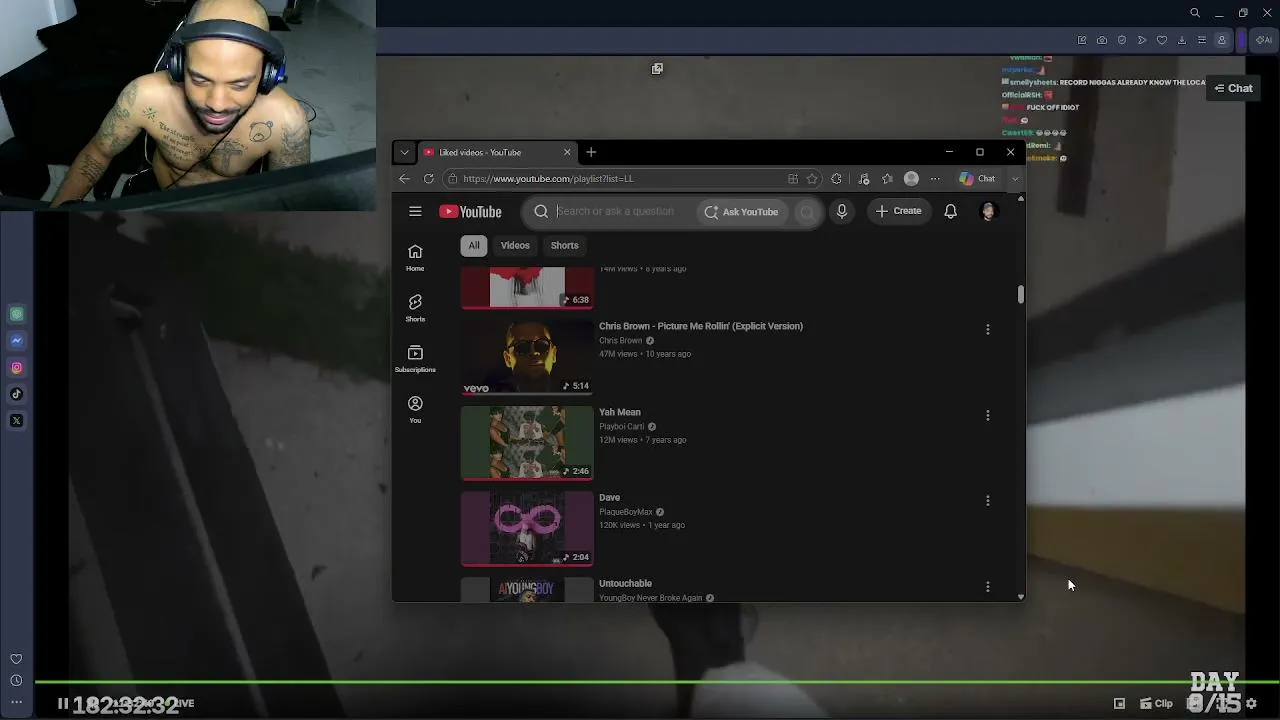Click the YouTube logo
This screenshot has height=720, width=1280.
pos(470,211)
